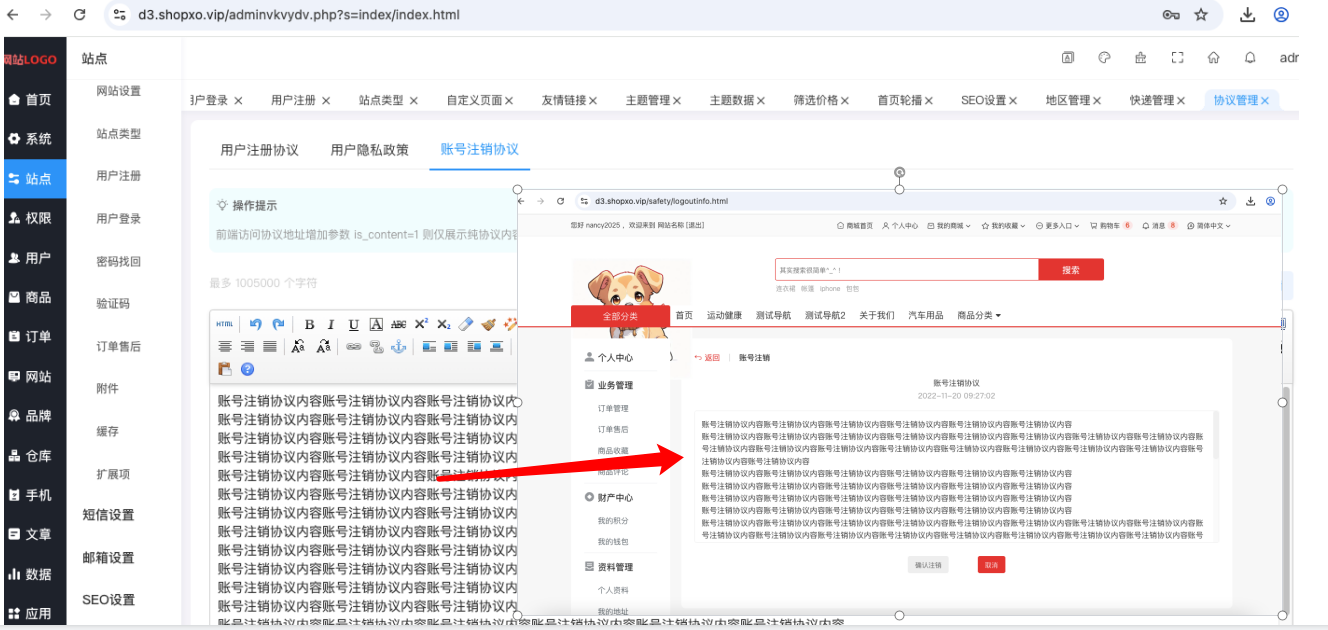Click the red 搜索 button in storefront
The image size is (1328, 630).
tap(1071, 270)
